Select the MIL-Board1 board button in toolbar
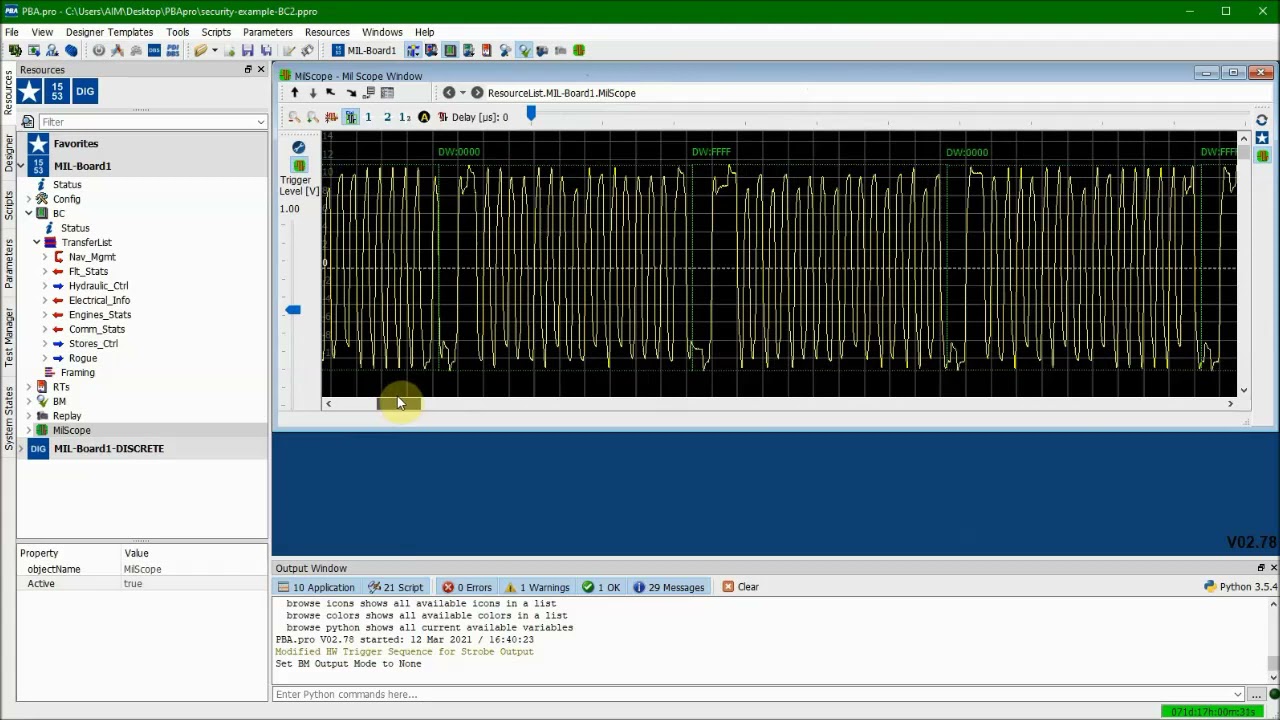Screen dimensions: 1280x720 (365, 50)
